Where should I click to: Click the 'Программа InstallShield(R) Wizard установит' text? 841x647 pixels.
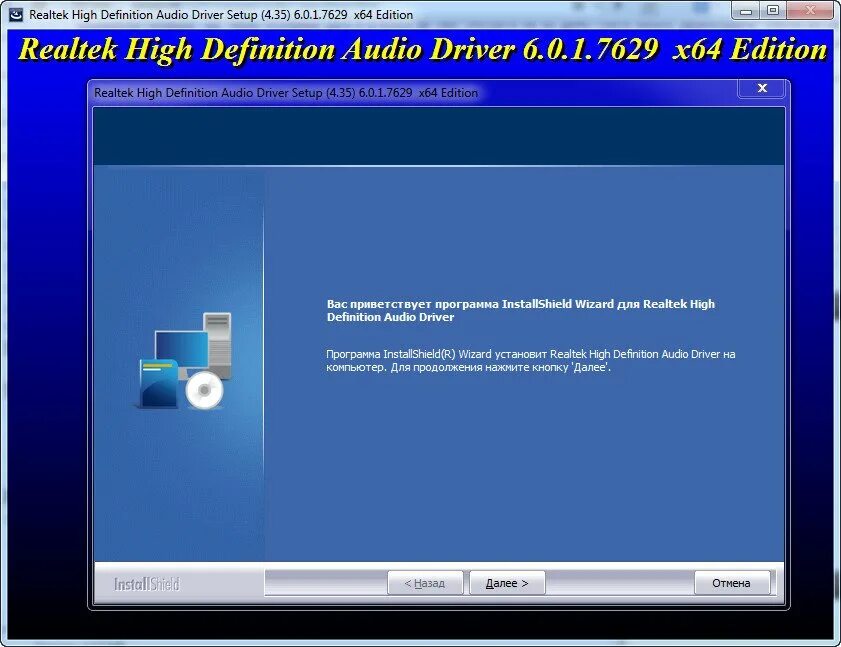(x=530, y=361)
